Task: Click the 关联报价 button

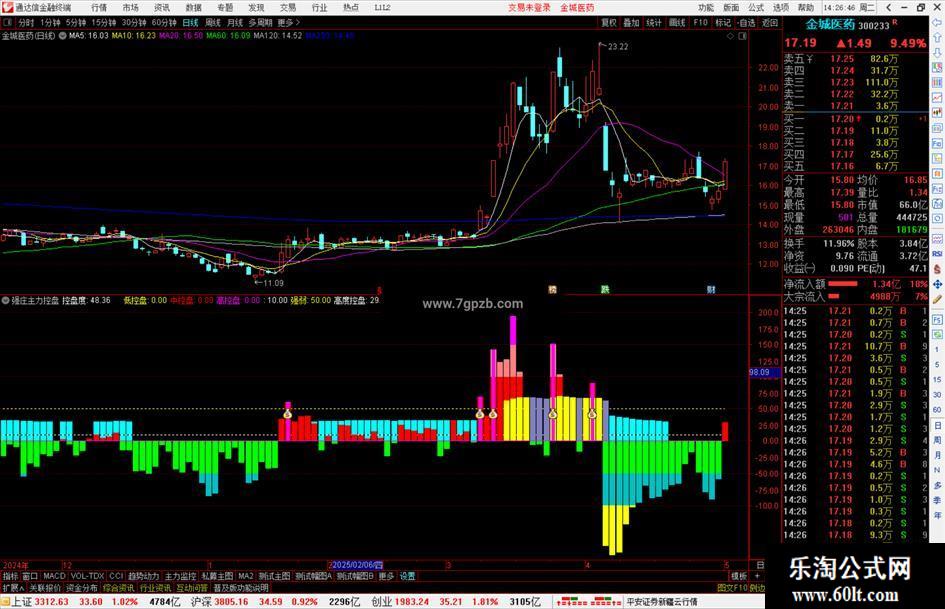Action: coord(45,588)
